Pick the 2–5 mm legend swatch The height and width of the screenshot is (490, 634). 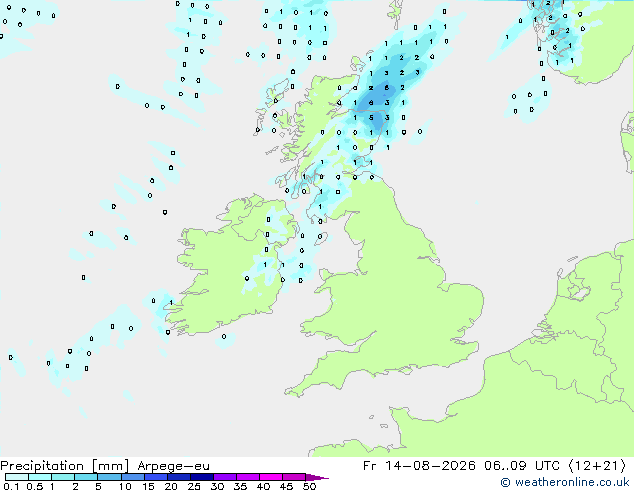pos(86,477)
